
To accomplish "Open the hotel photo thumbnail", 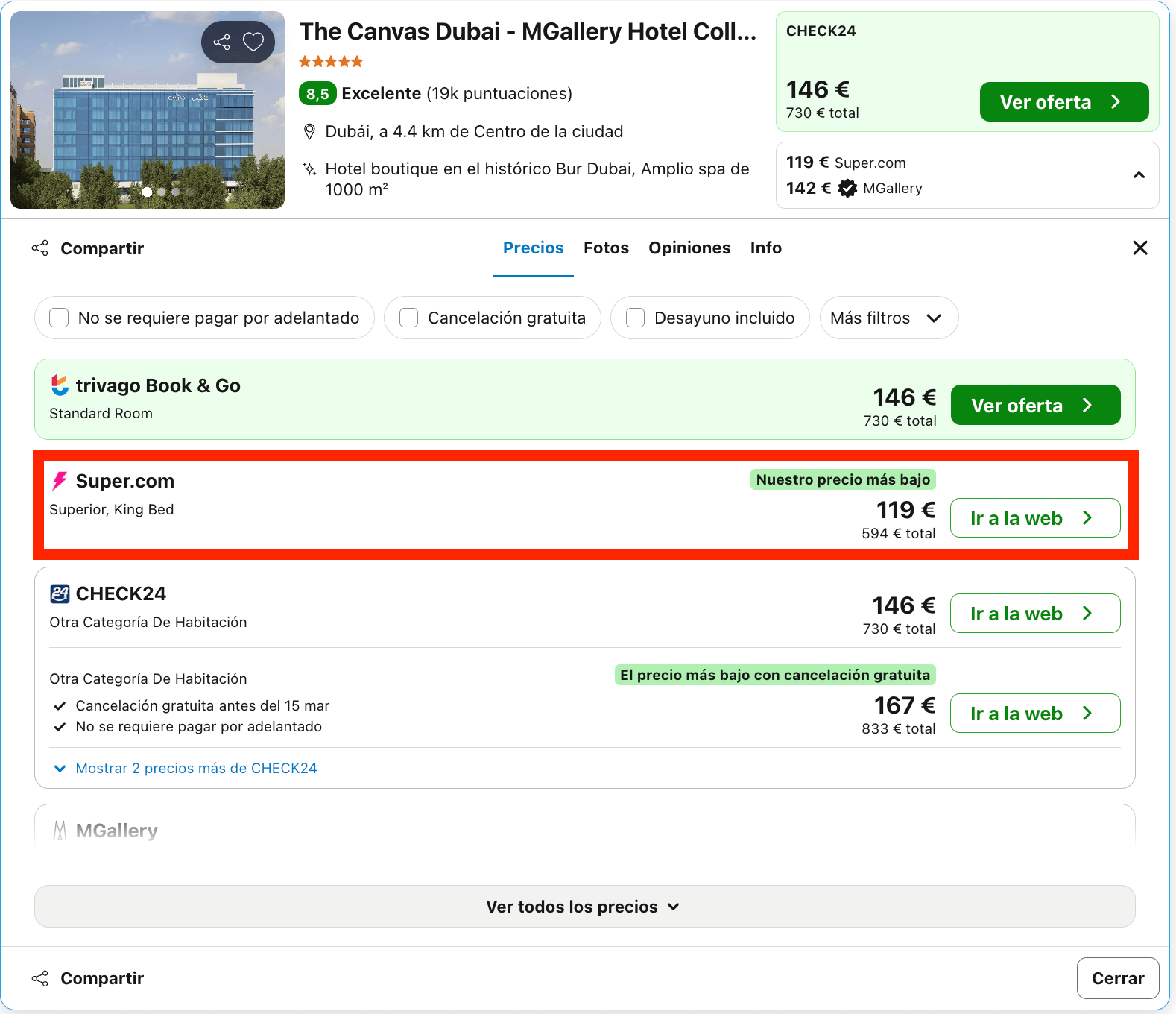I will [148, 110].
